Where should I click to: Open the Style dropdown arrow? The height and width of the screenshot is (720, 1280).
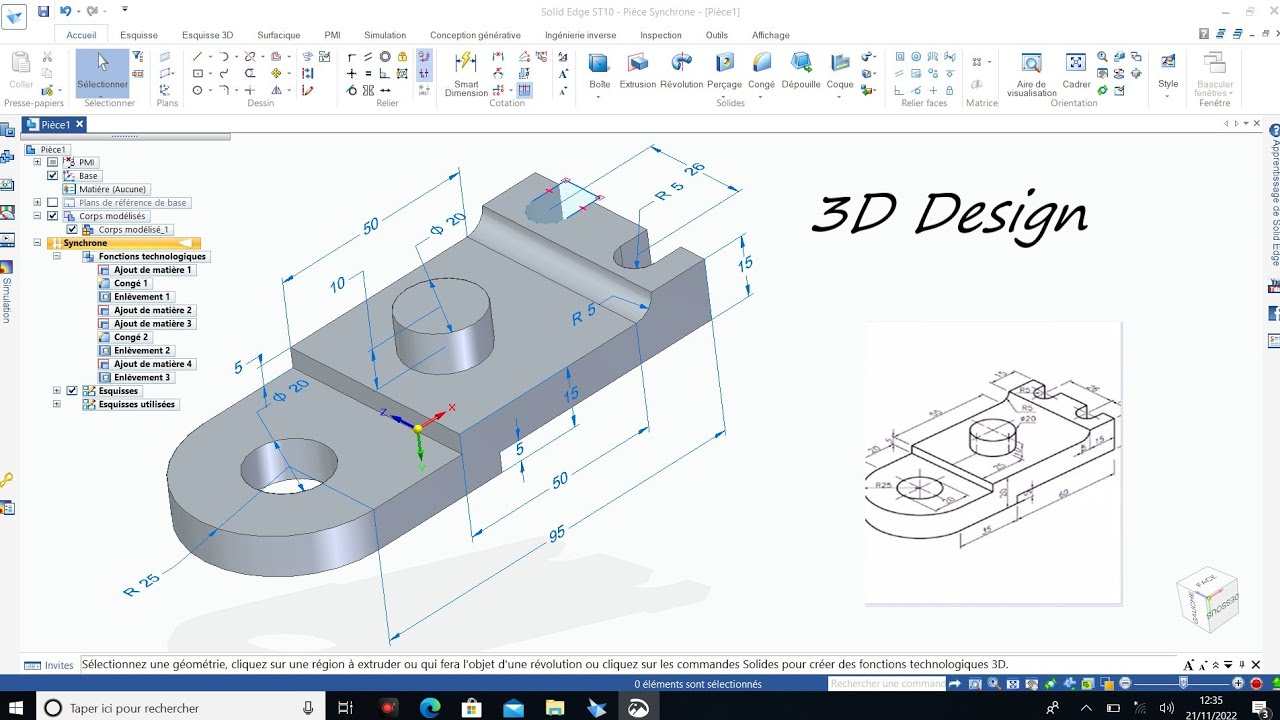click(x=1168, y=96)
